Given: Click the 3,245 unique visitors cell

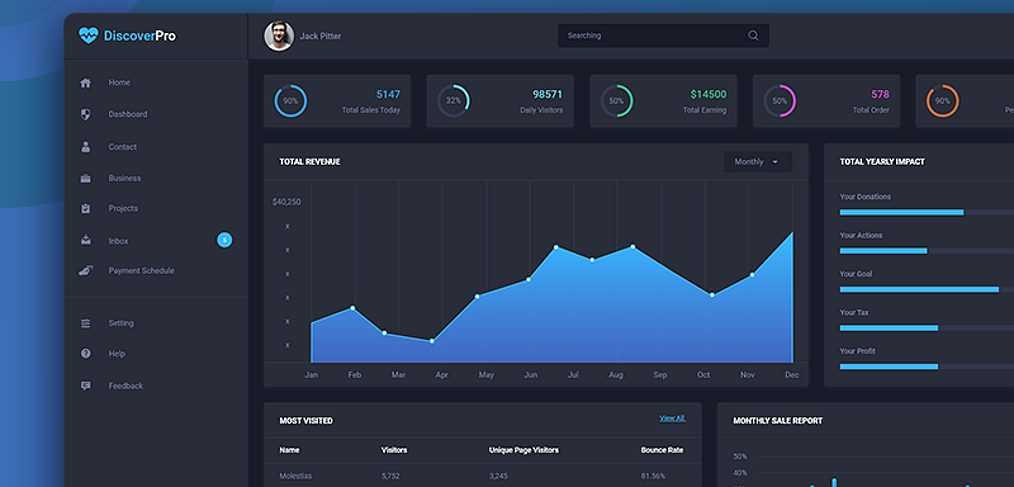Looking at the screenshot, I should tap(499, 476).
